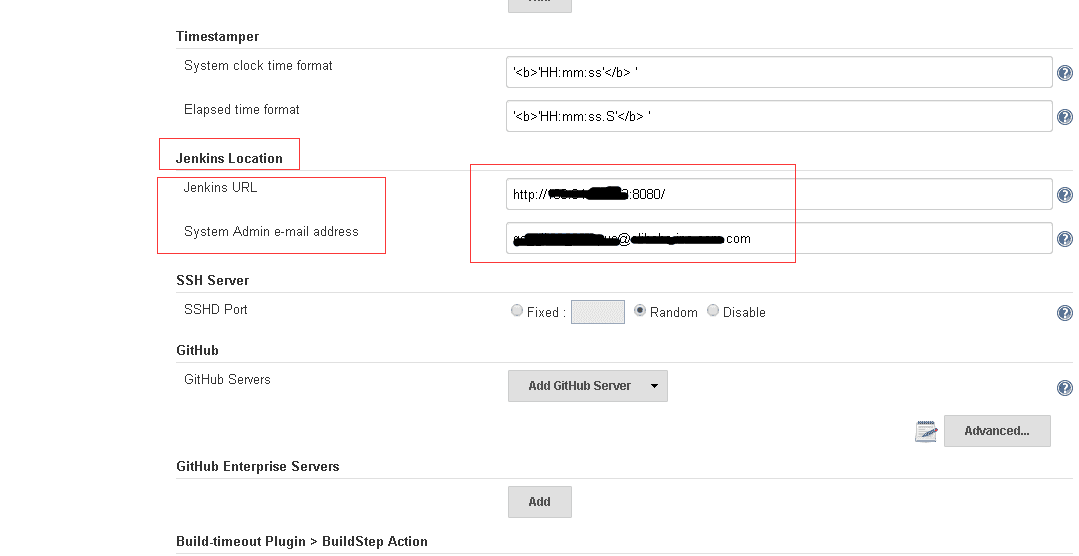Focus the Elapsed time format field
Screen dimensions: 1079x556
tap(779, 116)
